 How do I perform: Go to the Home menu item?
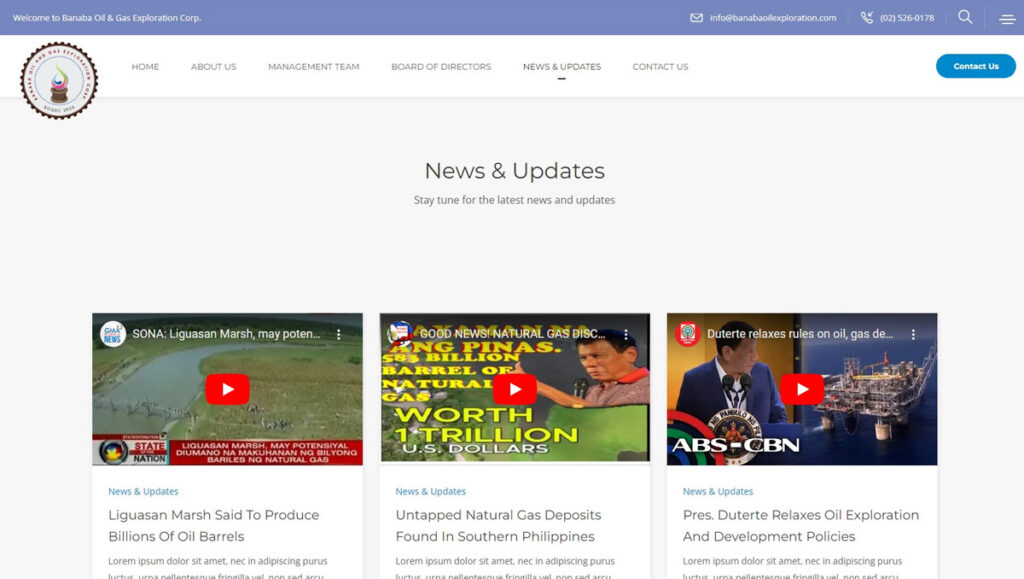[145, 67]
